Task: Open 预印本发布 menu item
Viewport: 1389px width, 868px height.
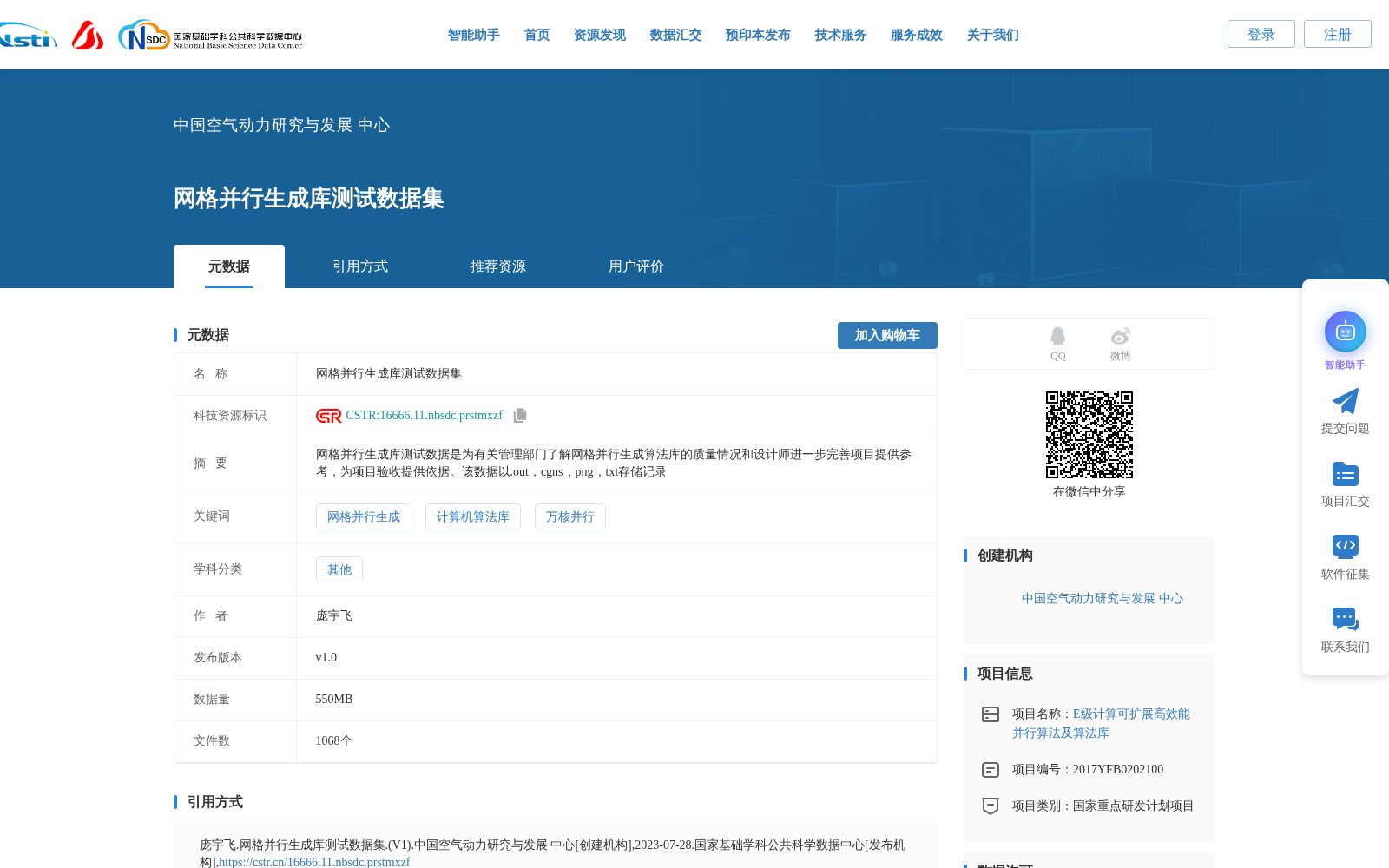Action: coord(758,35)
